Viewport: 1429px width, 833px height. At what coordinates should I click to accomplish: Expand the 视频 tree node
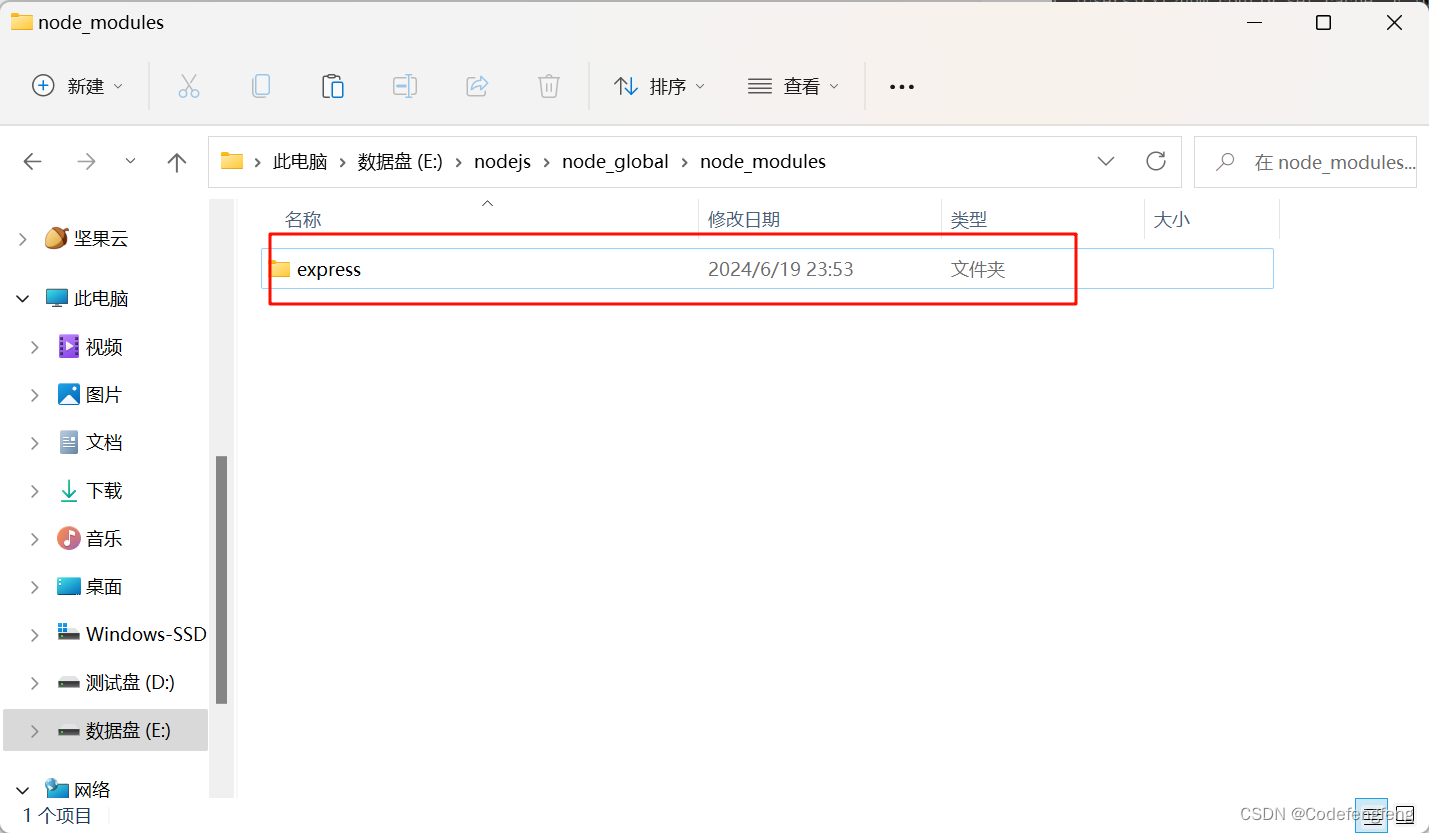pos(35,347)
